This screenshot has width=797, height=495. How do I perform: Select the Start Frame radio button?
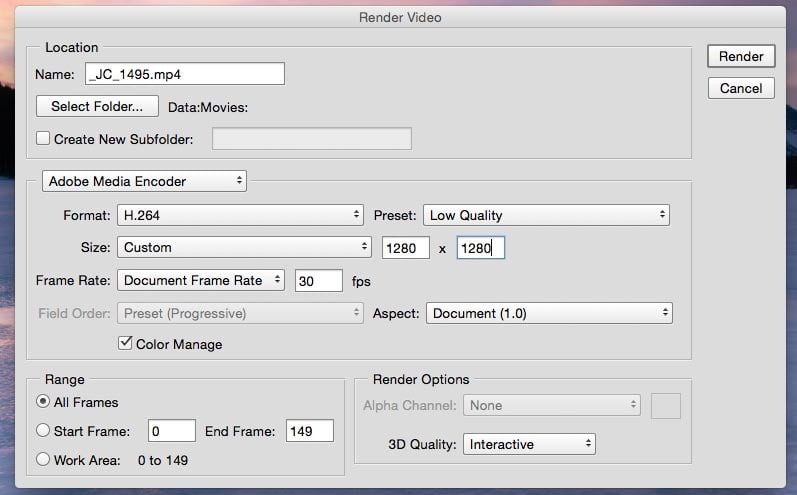pyautogui.click(x=43, y=430)
